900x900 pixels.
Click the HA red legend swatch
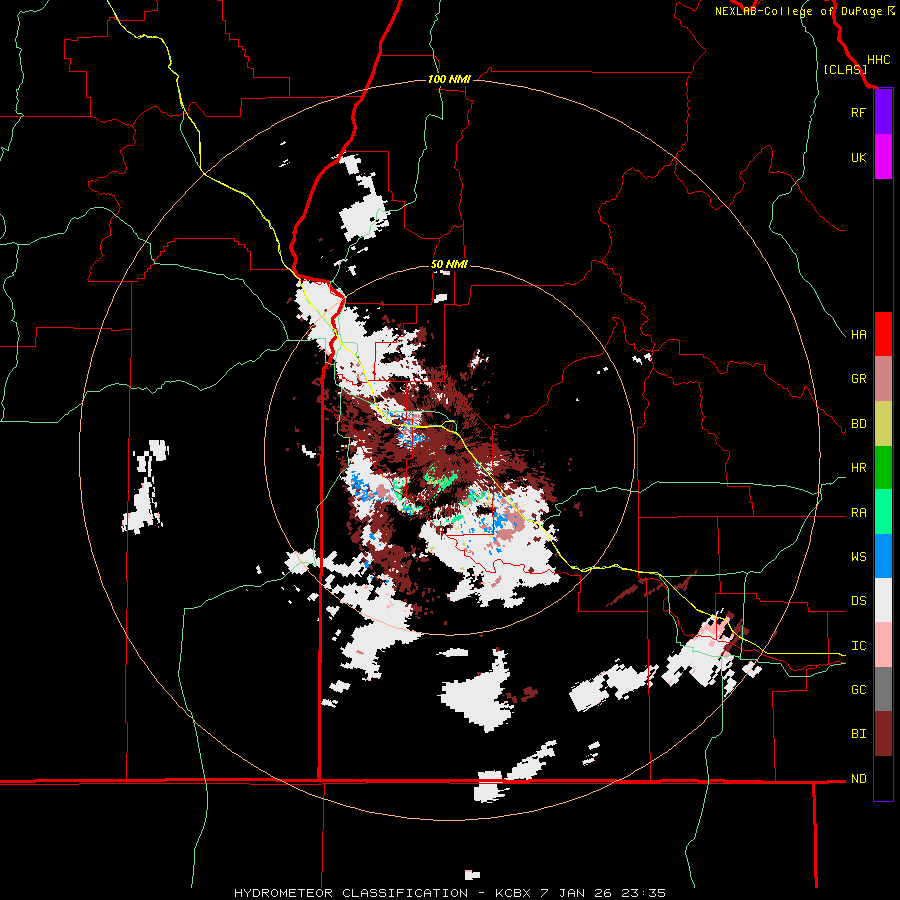point(883,334)
